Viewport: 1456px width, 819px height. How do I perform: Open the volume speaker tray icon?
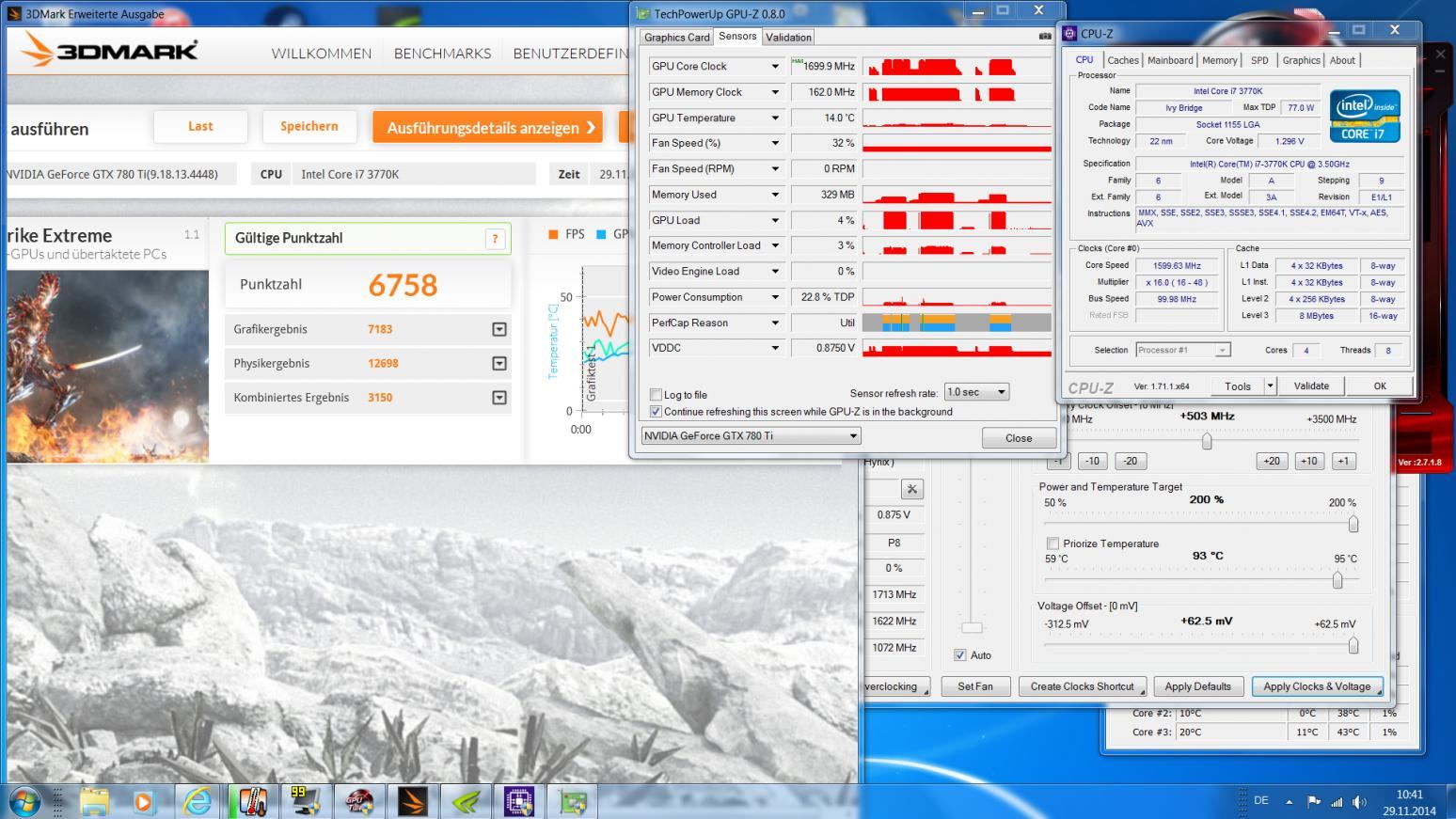pos(1359,802)
